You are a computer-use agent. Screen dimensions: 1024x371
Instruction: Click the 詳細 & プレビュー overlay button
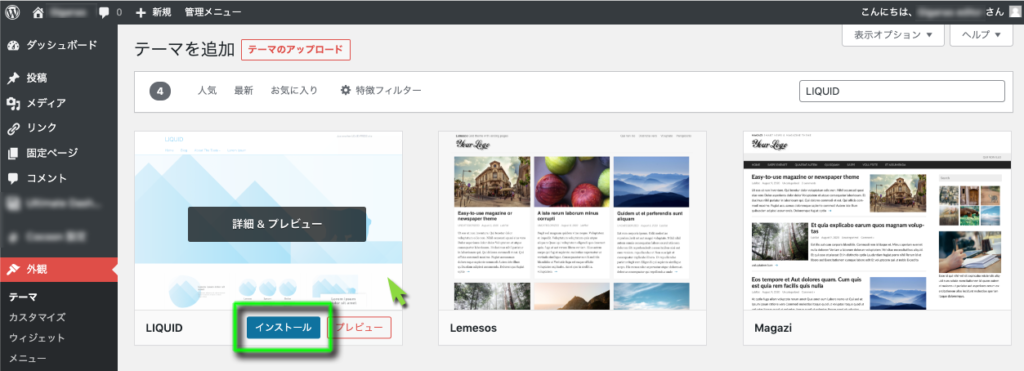pyautogui.click(x=277, y=224)
